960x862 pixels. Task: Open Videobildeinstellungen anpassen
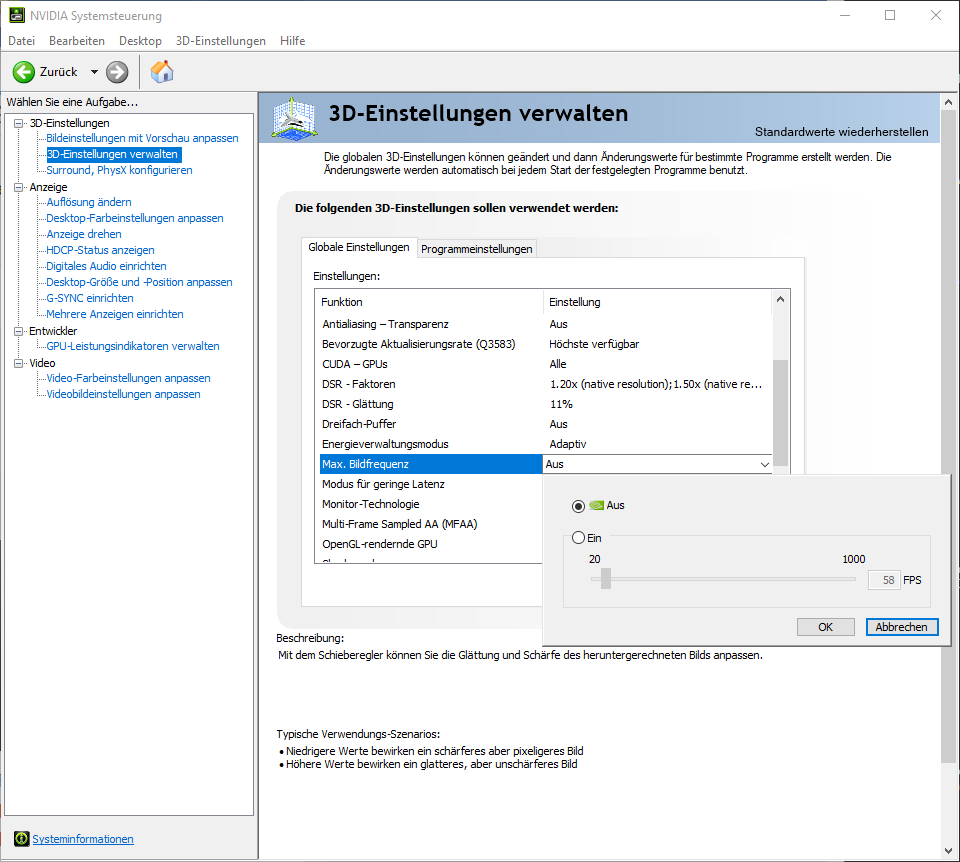[124, 394]
